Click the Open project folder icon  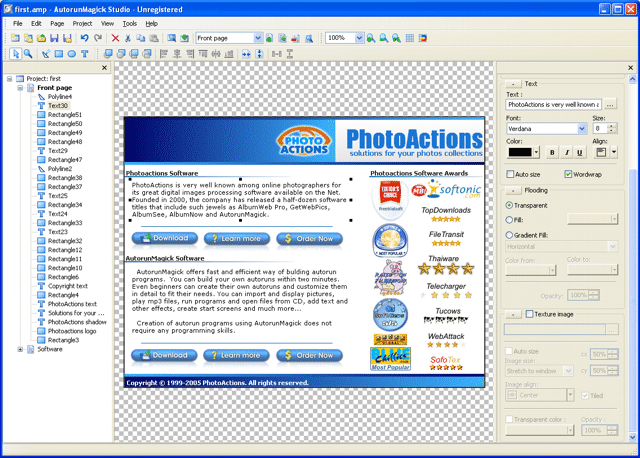[41, 38]
